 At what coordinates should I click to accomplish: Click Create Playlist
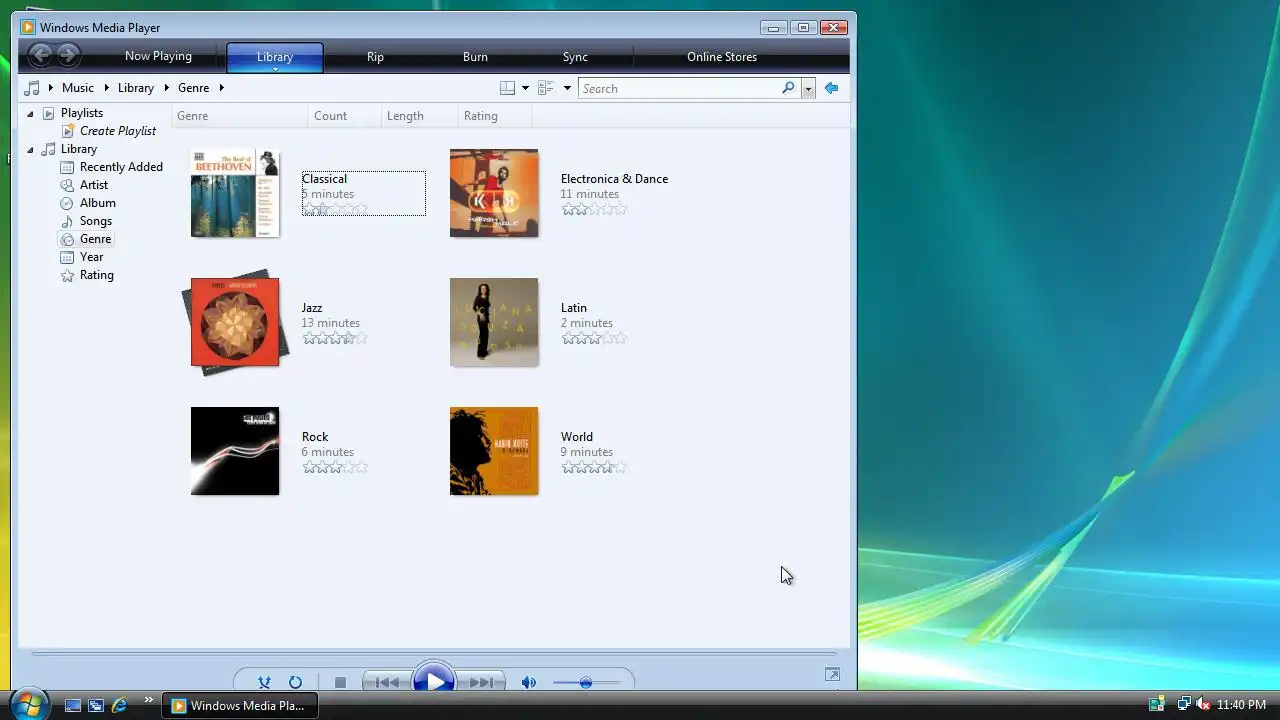tap(118, 131)
